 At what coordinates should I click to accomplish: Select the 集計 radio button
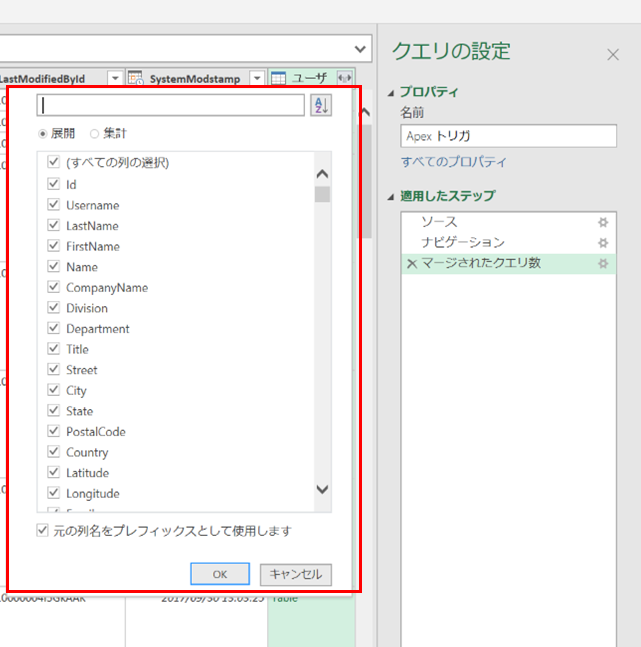95,134
